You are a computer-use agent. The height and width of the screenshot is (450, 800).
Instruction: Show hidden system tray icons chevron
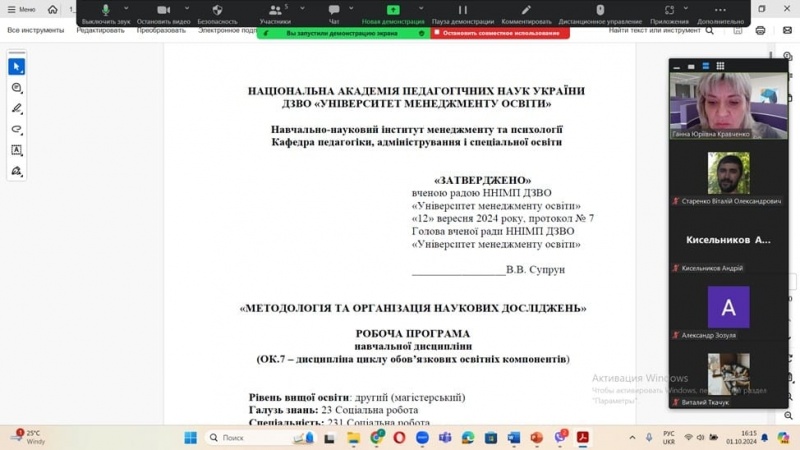[632, 438]
